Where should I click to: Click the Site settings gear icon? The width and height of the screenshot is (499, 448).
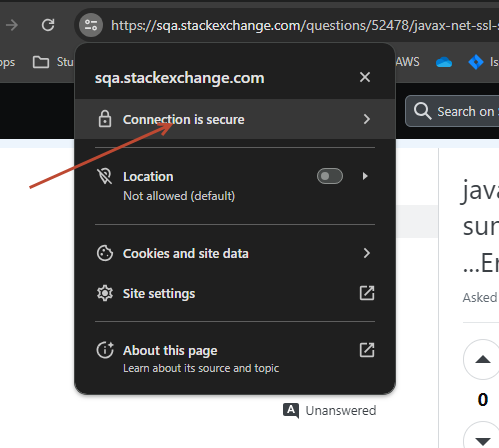[105, 293]
